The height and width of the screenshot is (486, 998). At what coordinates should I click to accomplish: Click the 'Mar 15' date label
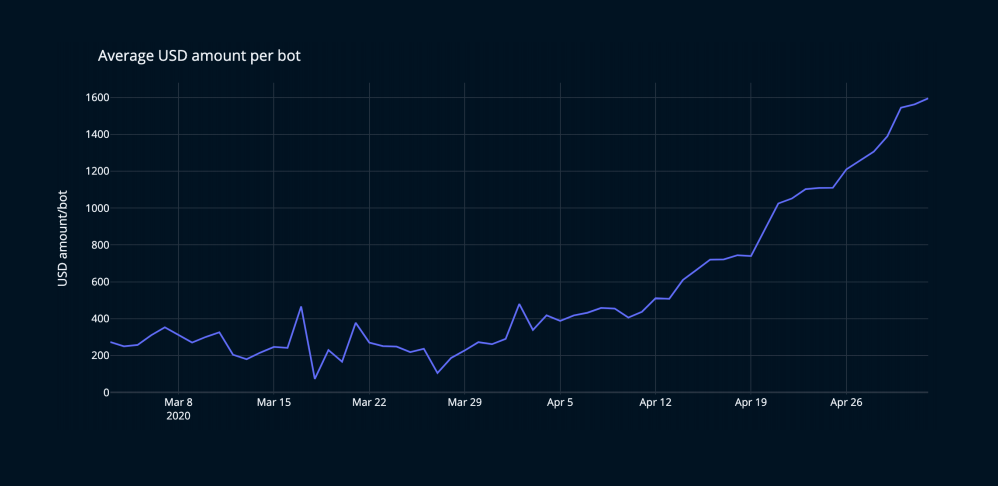[x=274, y=403]
